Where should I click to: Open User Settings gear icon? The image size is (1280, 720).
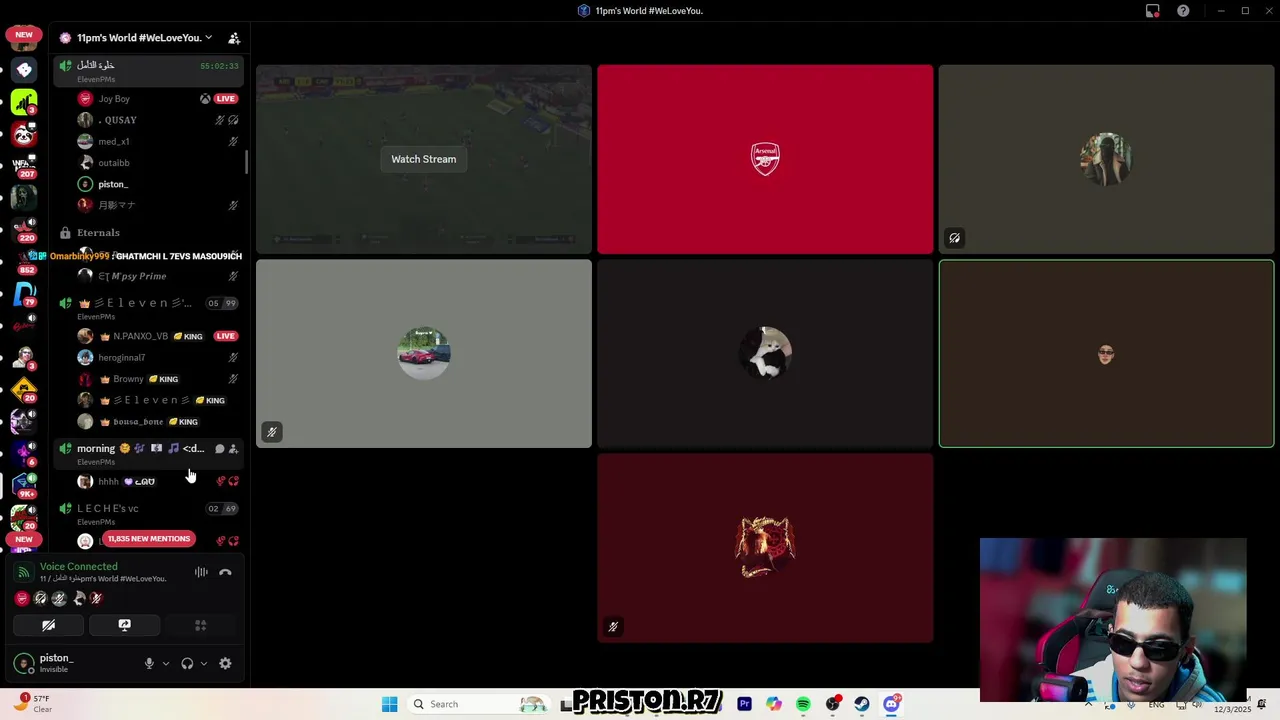coord(225,663)
